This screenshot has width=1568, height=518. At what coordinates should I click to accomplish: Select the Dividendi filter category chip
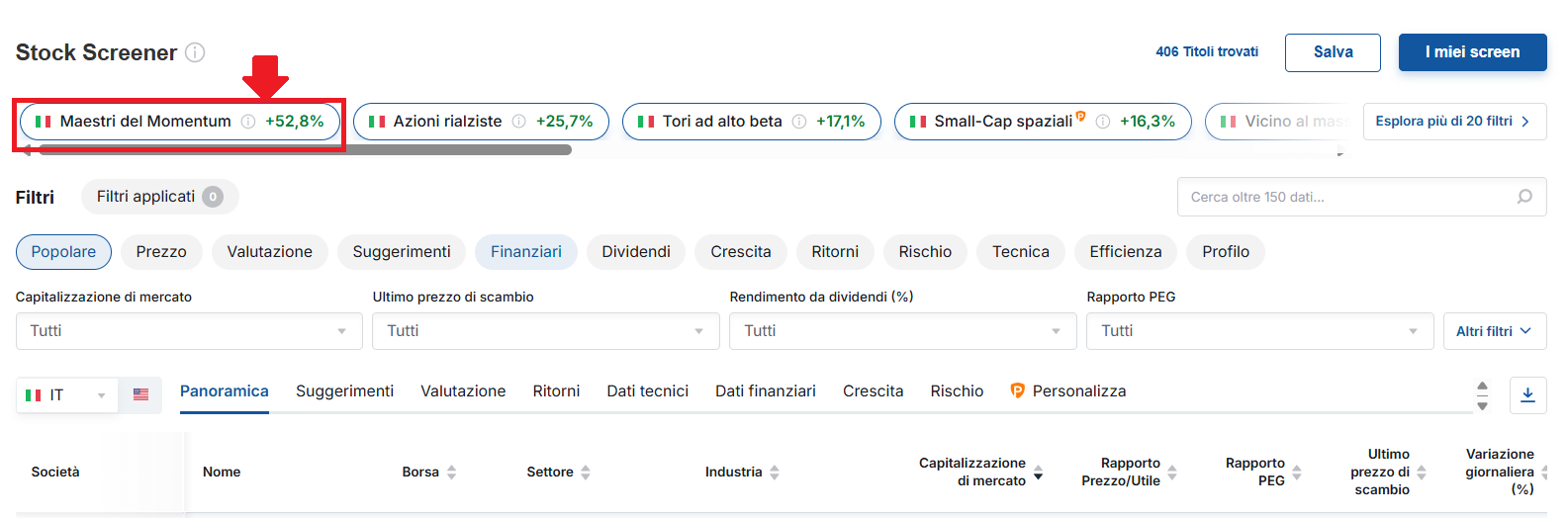click(x=636, y=252)
